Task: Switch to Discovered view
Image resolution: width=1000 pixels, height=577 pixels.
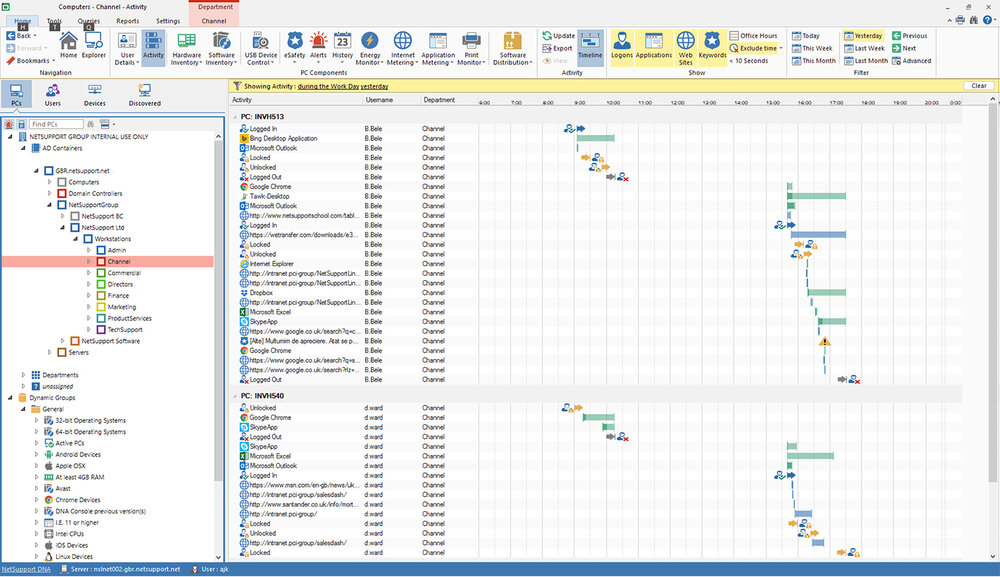Action: [145, 94]
